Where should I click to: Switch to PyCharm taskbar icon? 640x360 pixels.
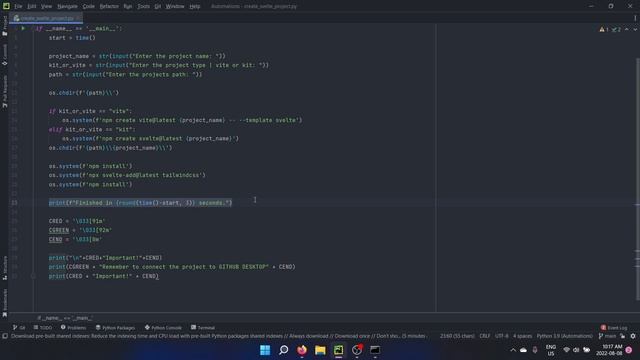click(x=338, y=350)
